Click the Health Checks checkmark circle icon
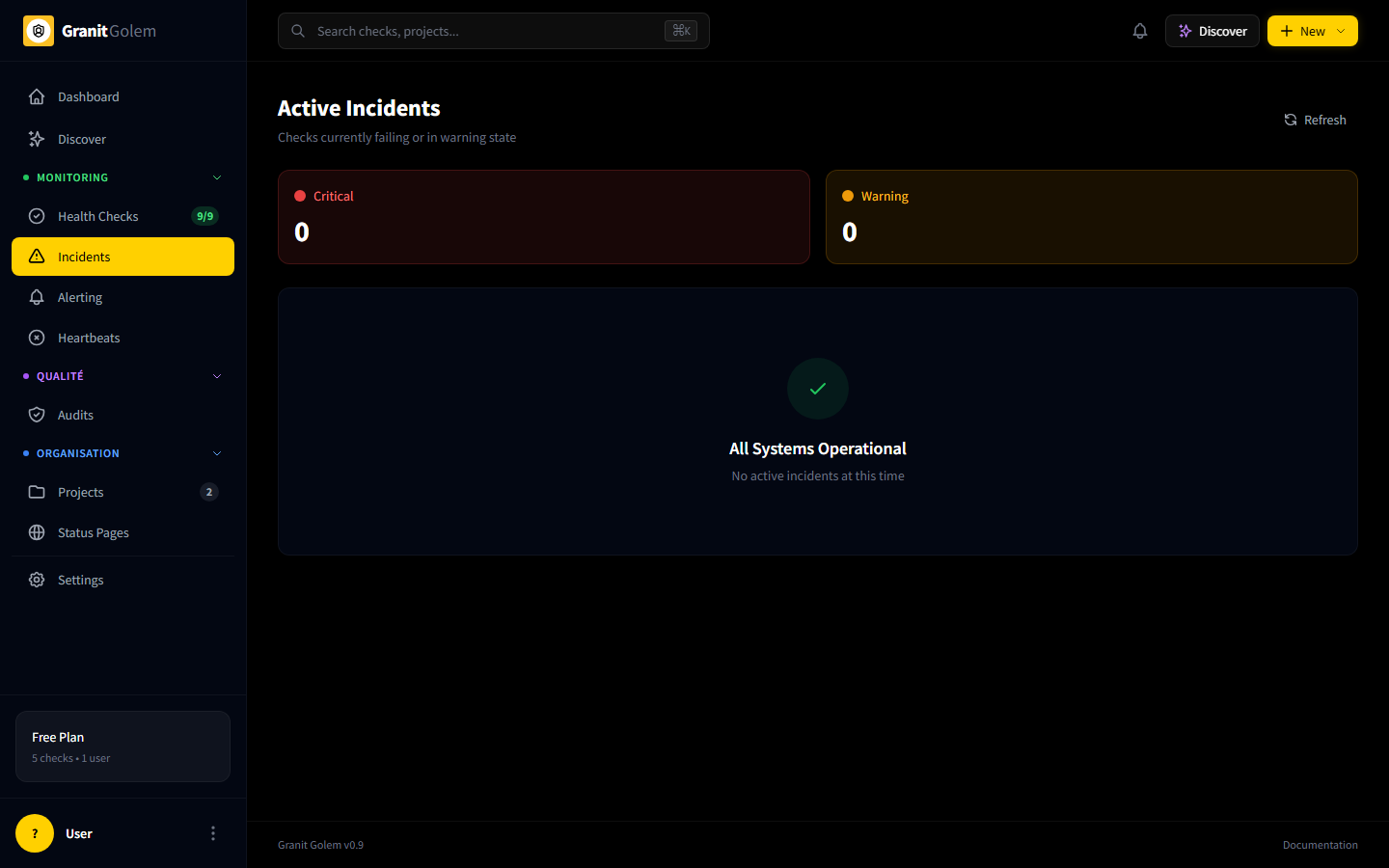Image resolution: width=1389 pixels, height=868 pixels. (37, 216)
